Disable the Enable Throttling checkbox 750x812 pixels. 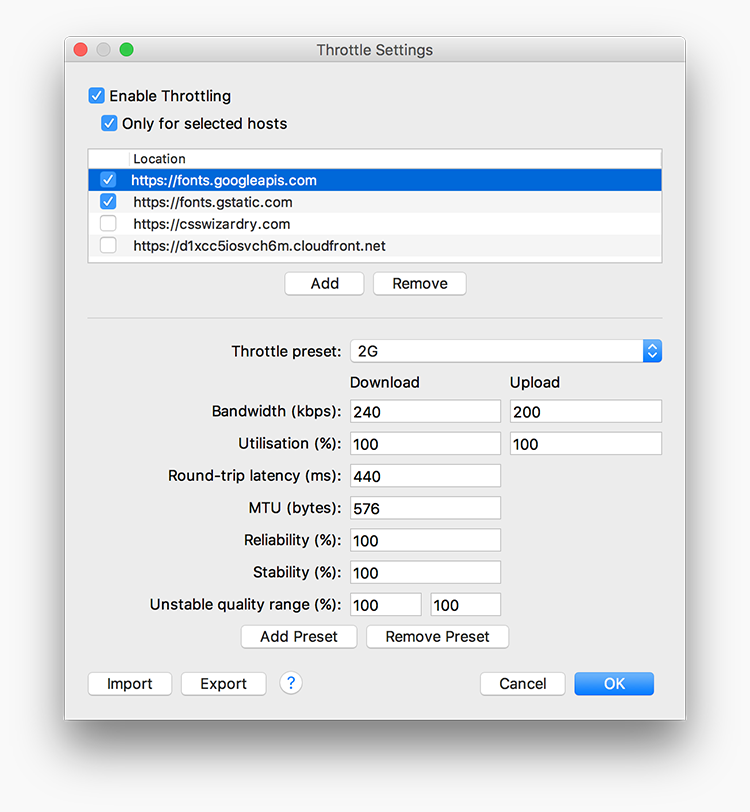click(x=97, y=96)
